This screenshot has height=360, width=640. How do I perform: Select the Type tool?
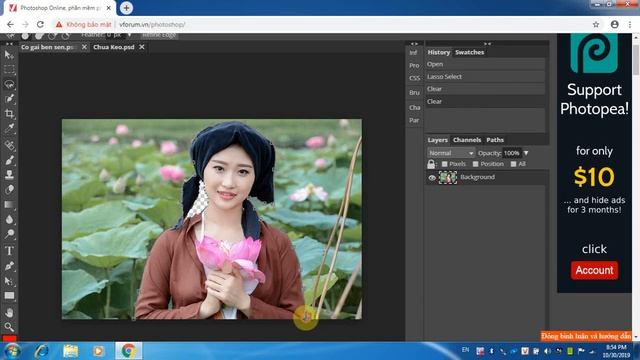pyautogui.click(x=9, y=251)
